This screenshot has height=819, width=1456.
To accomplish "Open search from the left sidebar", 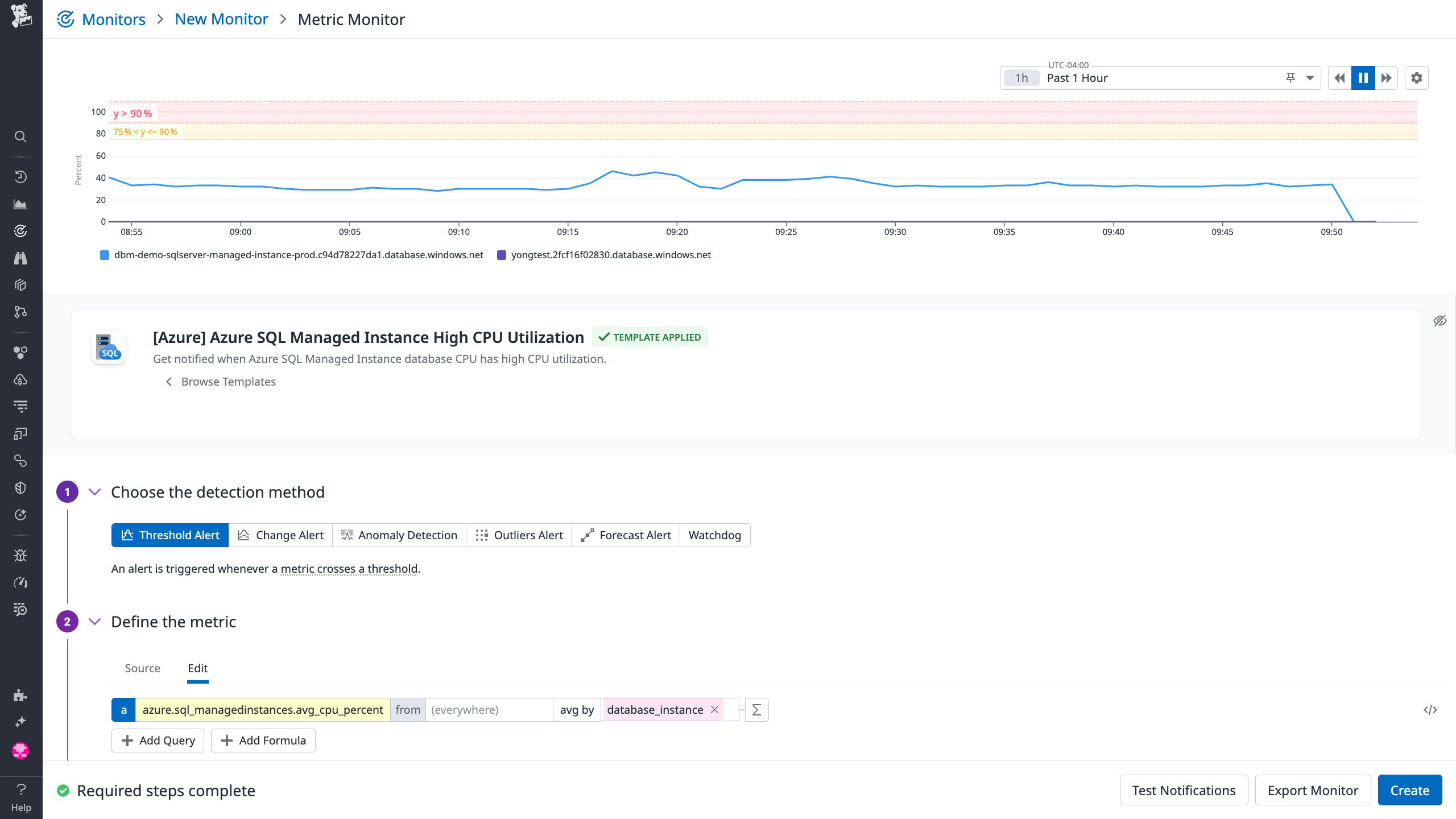I will click(20, 136).
